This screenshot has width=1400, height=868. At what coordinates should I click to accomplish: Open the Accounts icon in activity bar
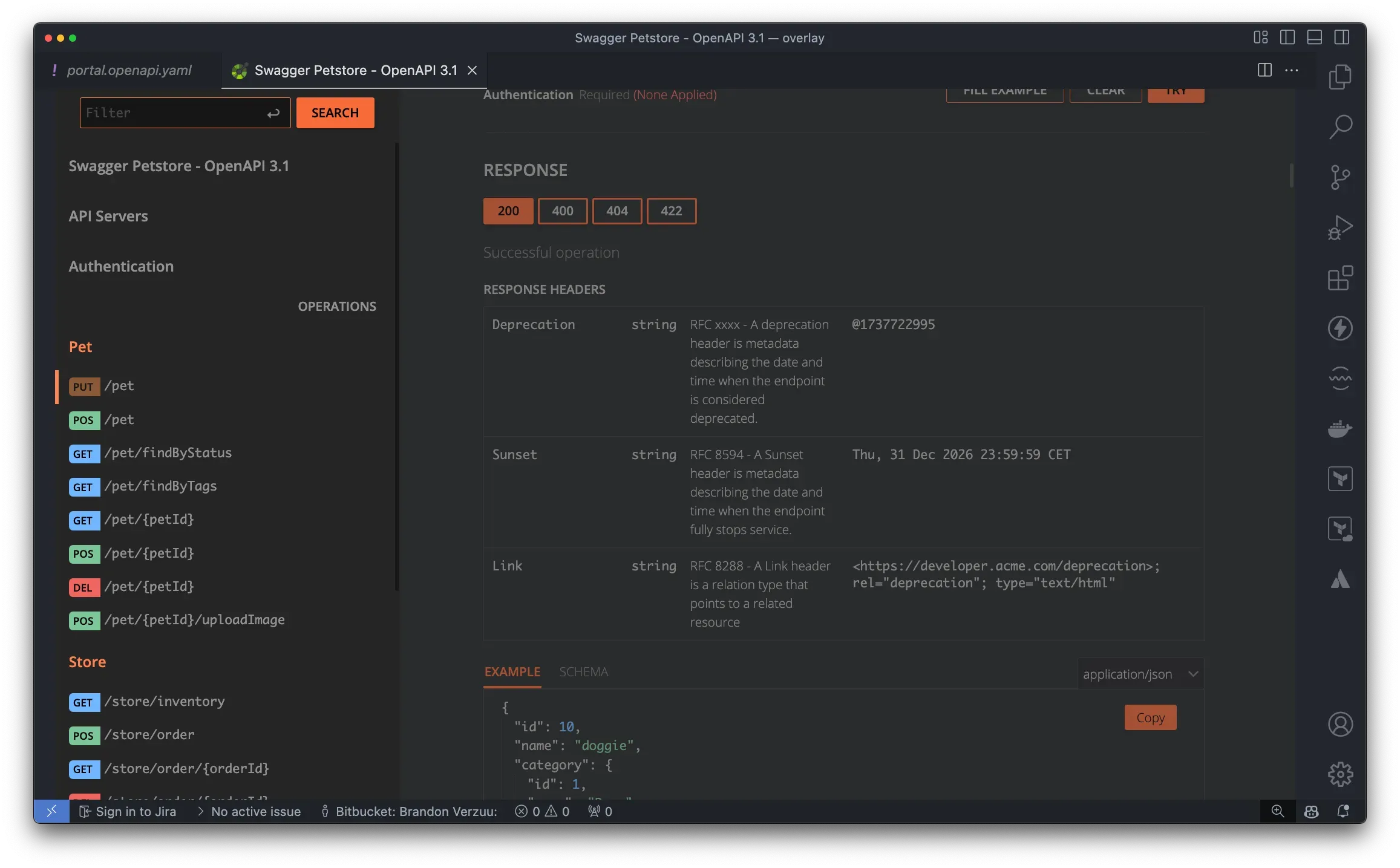coord(1340,724)
